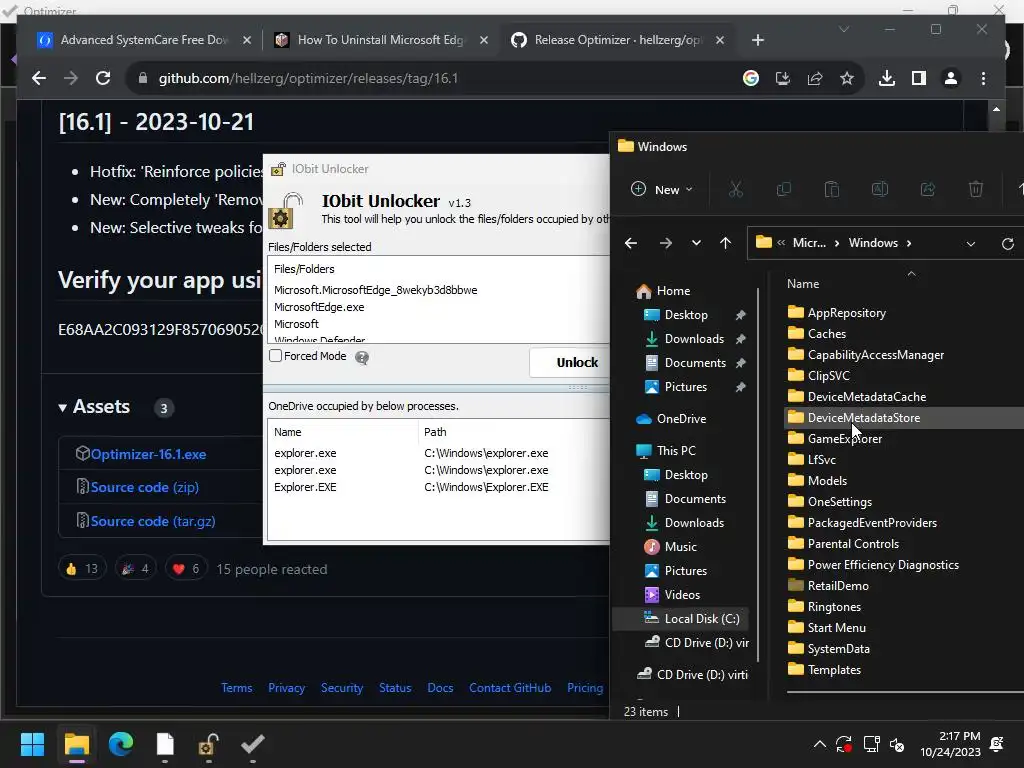Viewport: 1024px width, 768px height.
Task: Download Optimizer-16.1.exe asset
Action: [x=148, y=455]
